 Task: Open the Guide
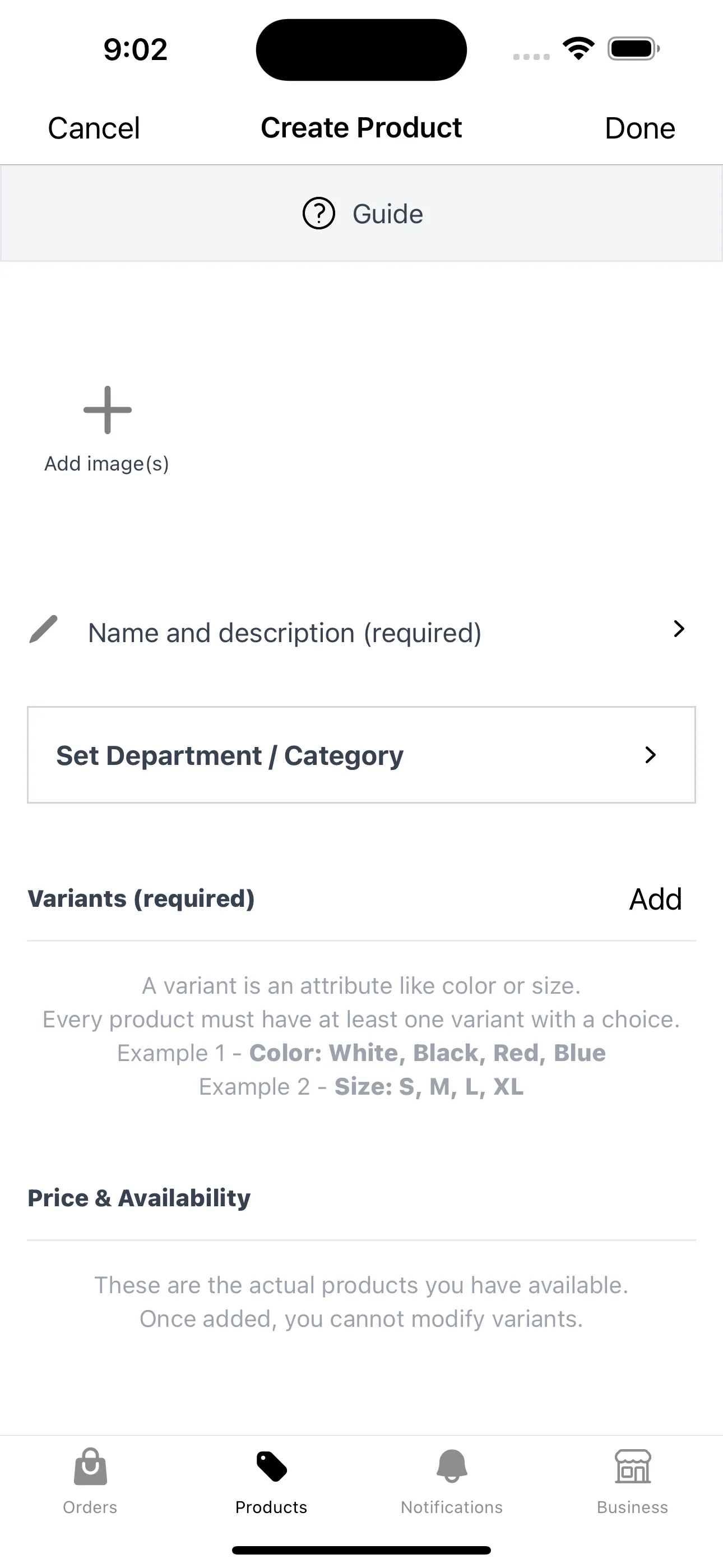(x=361, y=214)
